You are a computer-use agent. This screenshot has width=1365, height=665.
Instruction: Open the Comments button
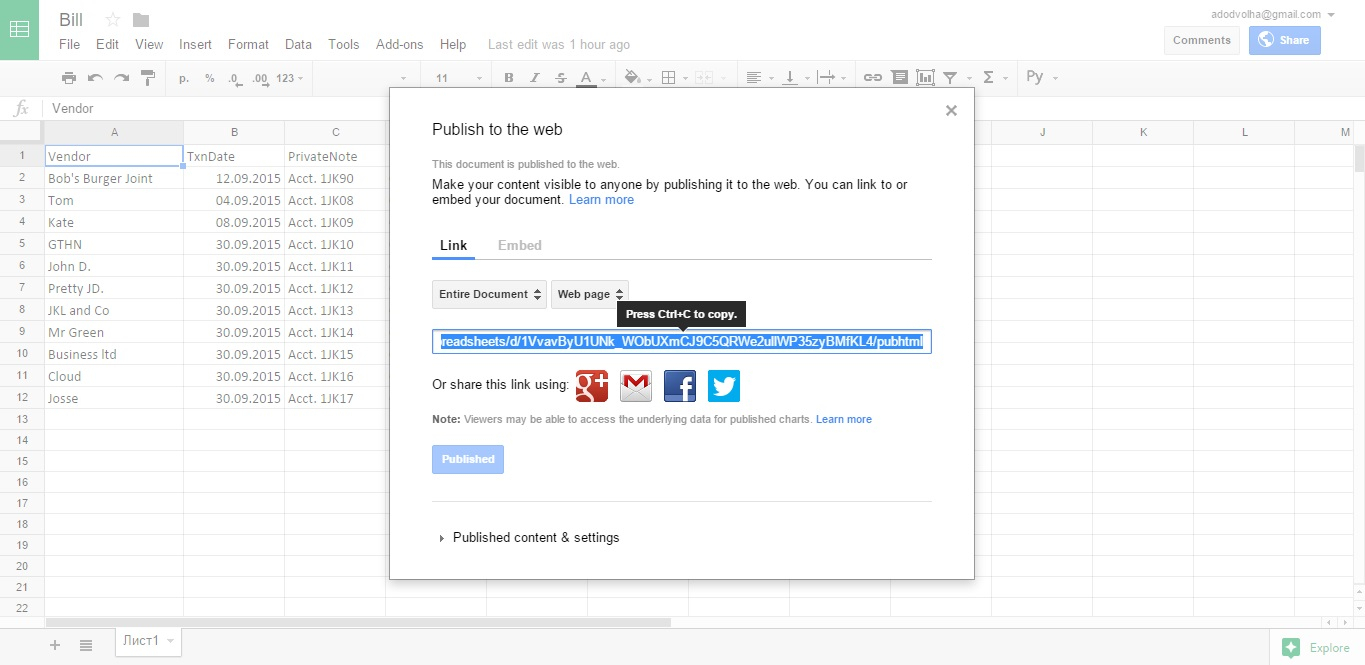[x=1201, y=40]
